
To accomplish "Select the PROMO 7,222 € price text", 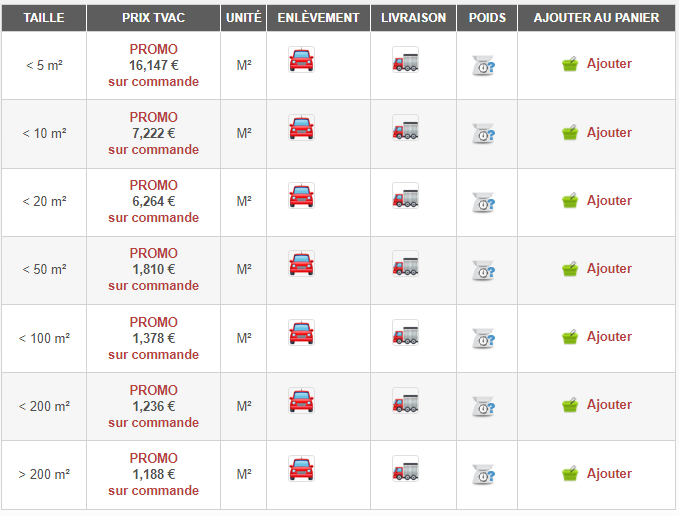I will 153,133.
